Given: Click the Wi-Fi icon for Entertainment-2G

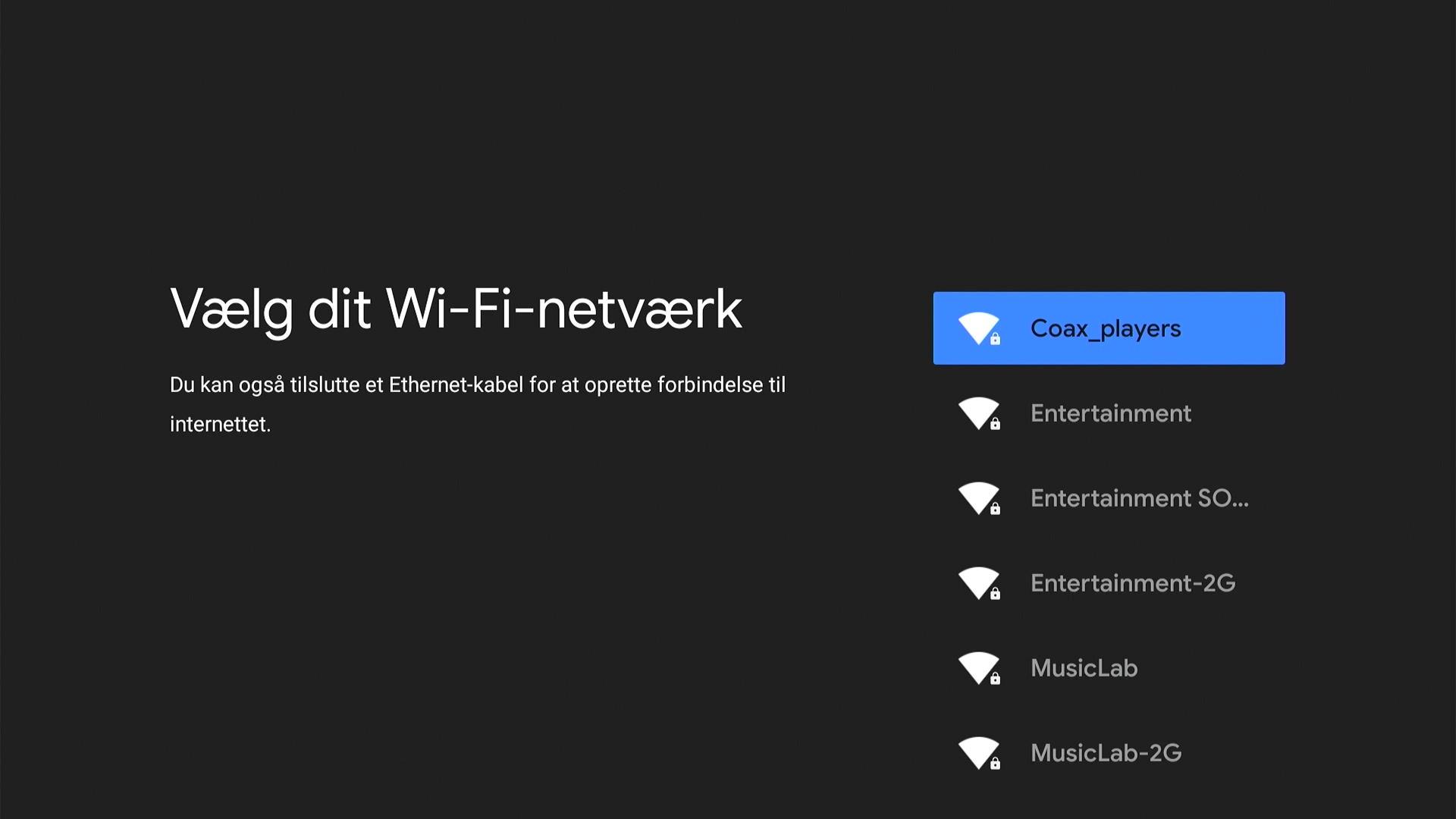Looking at the screenshot, I should (x=977, y=582).
